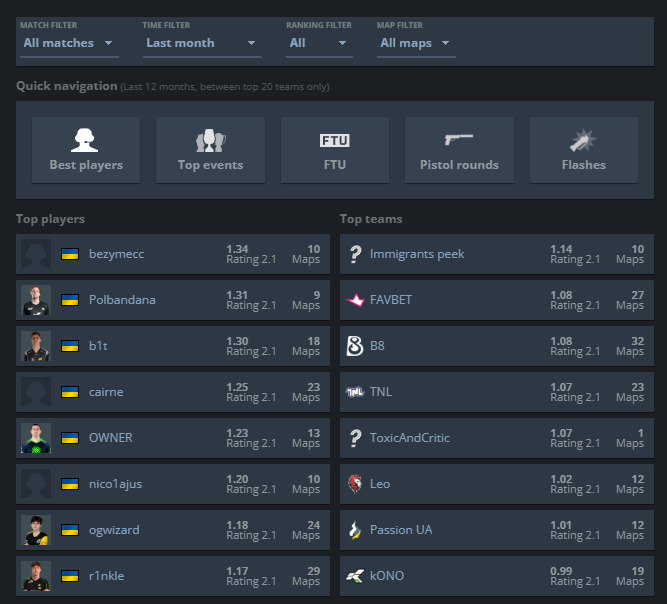Open the Match filter All matches dropdown

(69, 43)
